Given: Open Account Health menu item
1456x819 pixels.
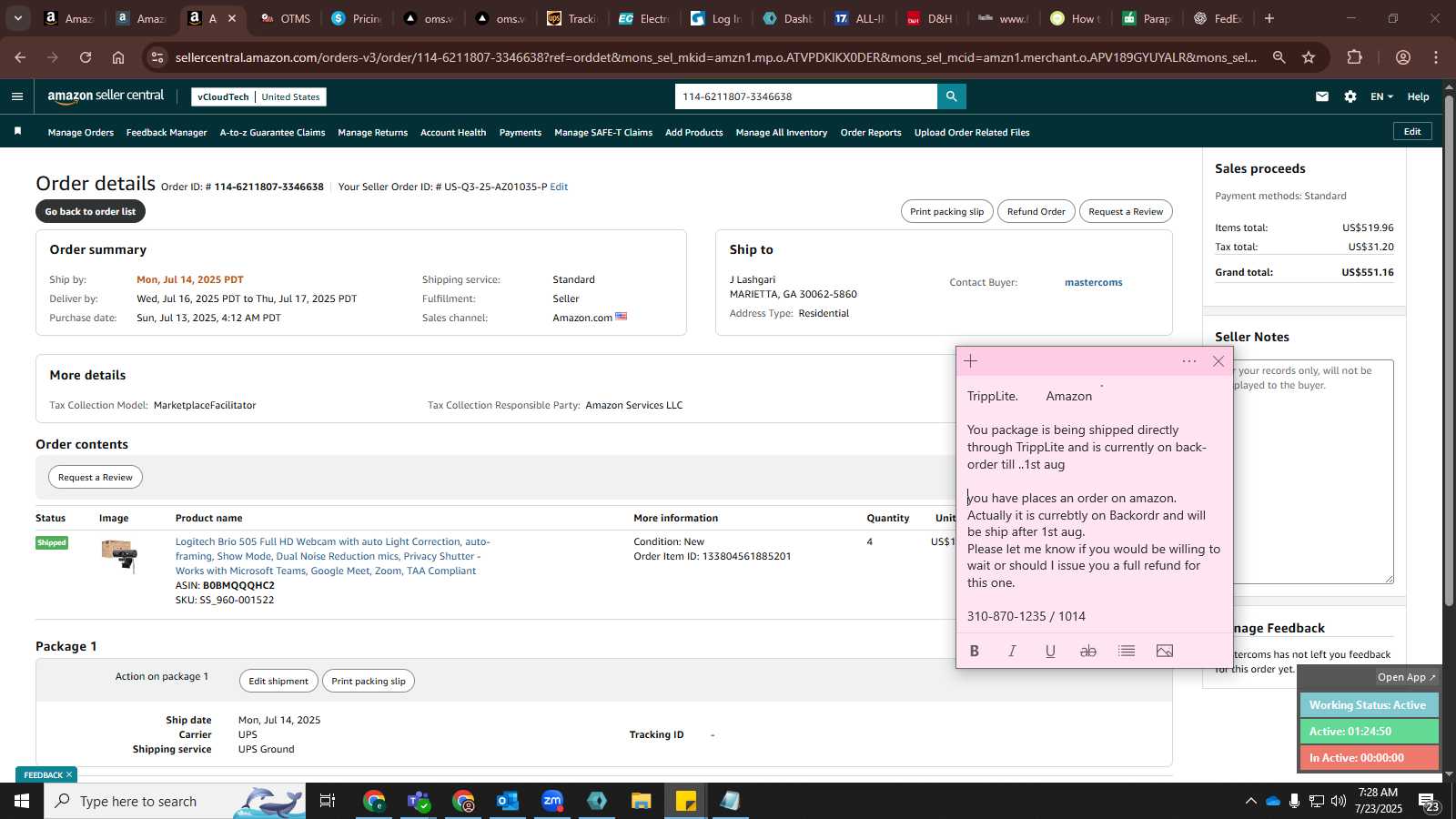Looking at the screenshot, I should [x=453, y=132].
